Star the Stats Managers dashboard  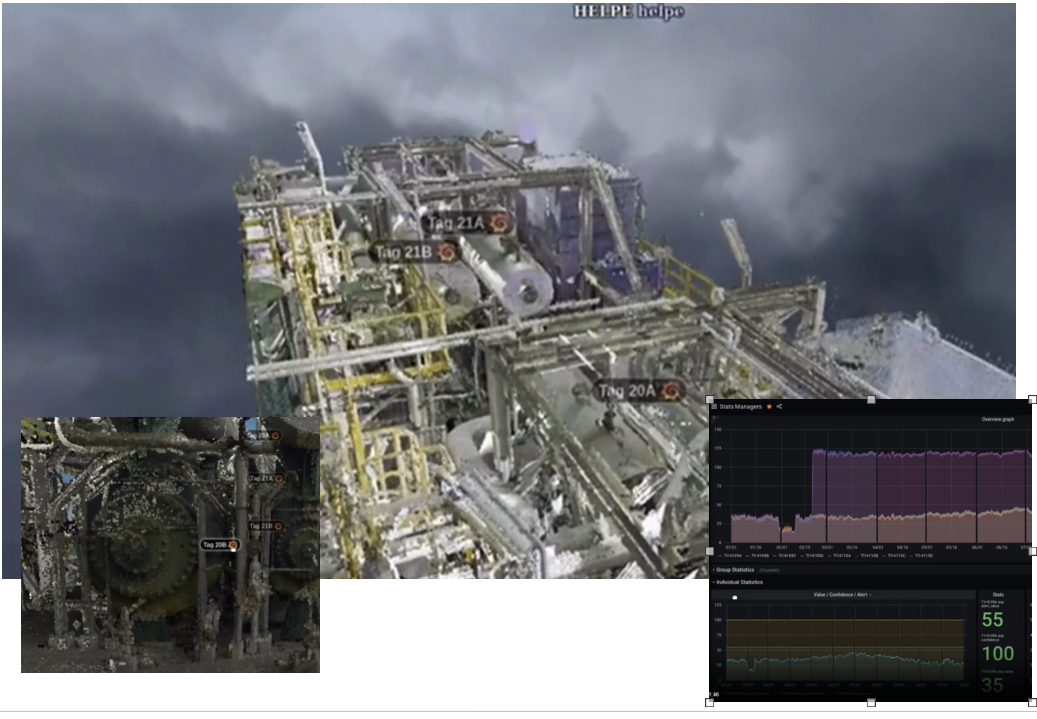tap(769, 406)
